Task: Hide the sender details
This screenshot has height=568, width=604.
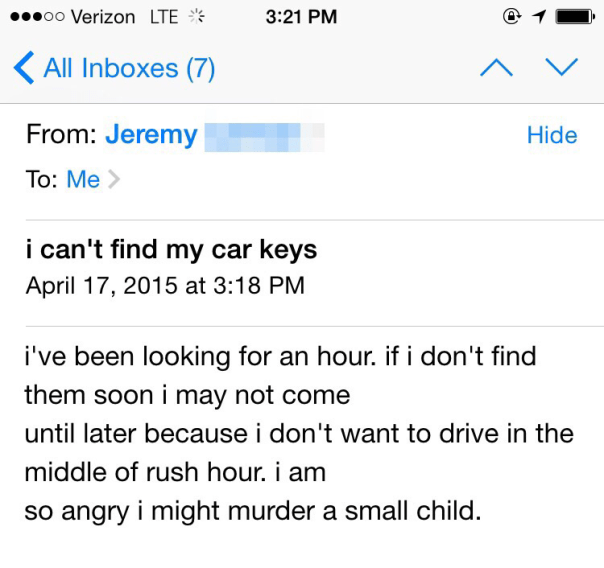Action: coord(552,135)
